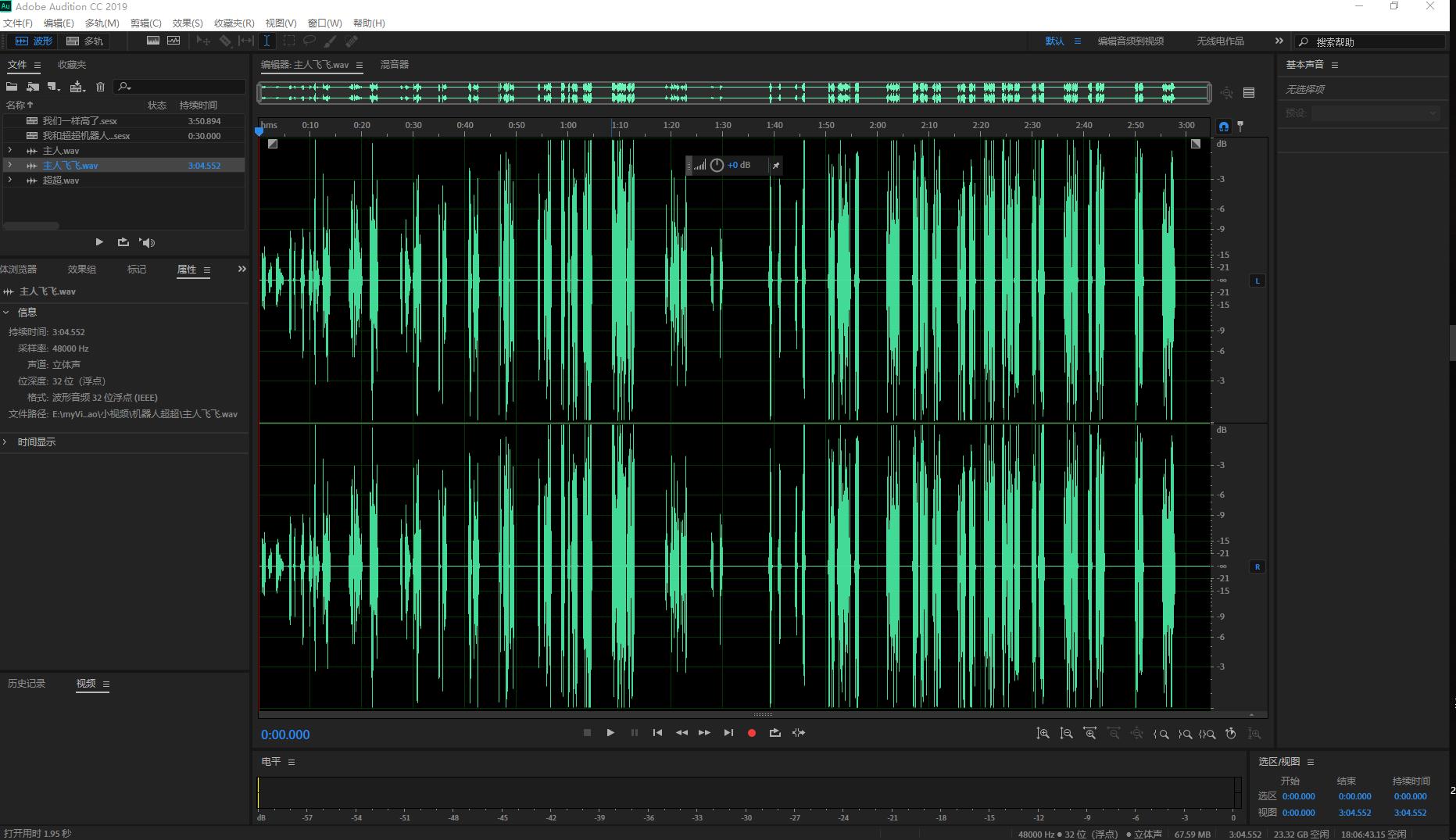Click the Open File folder icon

12,87
